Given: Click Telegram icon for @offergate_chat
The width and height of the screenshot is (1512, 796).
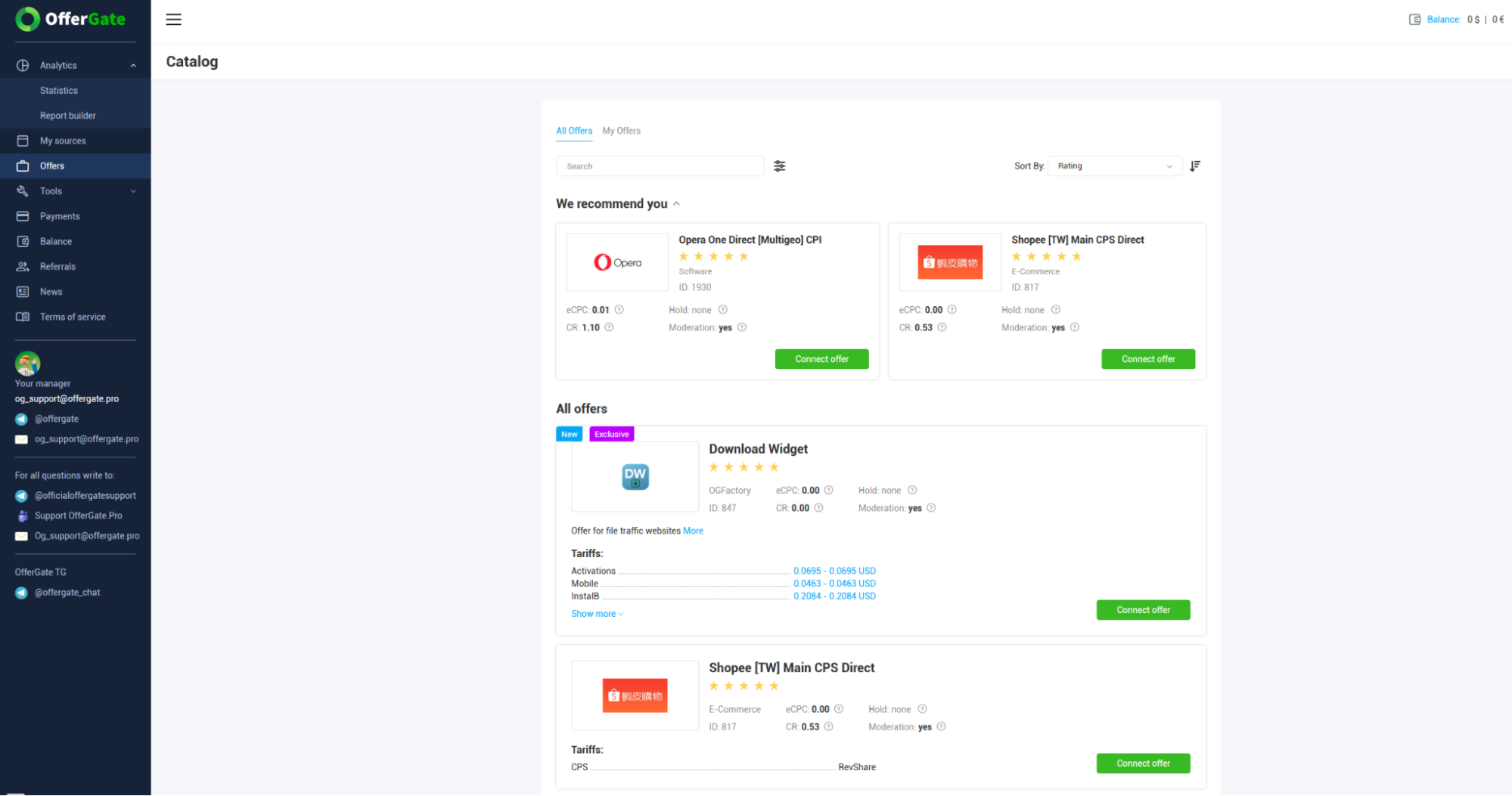Looking at the screenshot, I should click(21, 593).
